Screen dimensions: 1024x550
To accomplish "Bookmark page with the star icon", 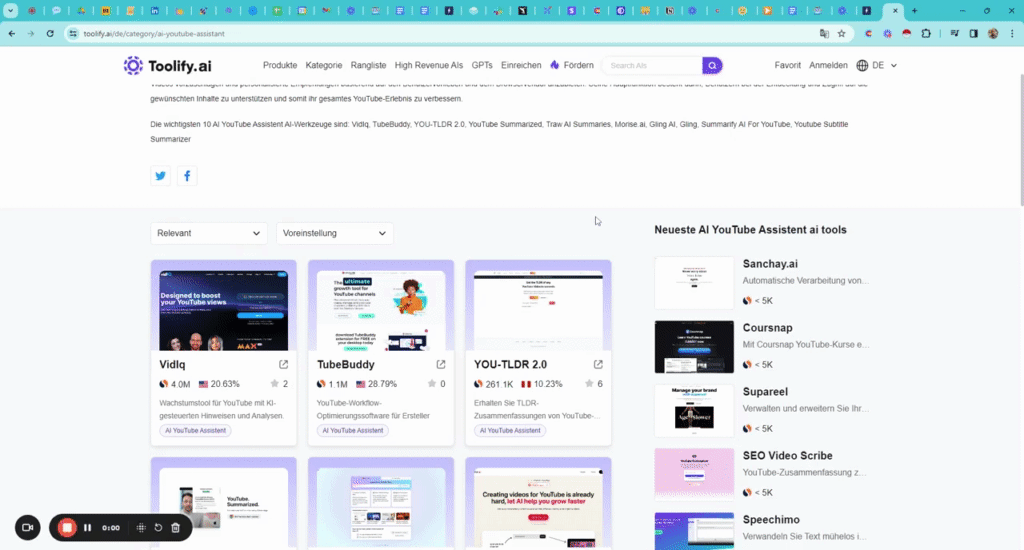I will pyautogui.click(x=842, y=33).
